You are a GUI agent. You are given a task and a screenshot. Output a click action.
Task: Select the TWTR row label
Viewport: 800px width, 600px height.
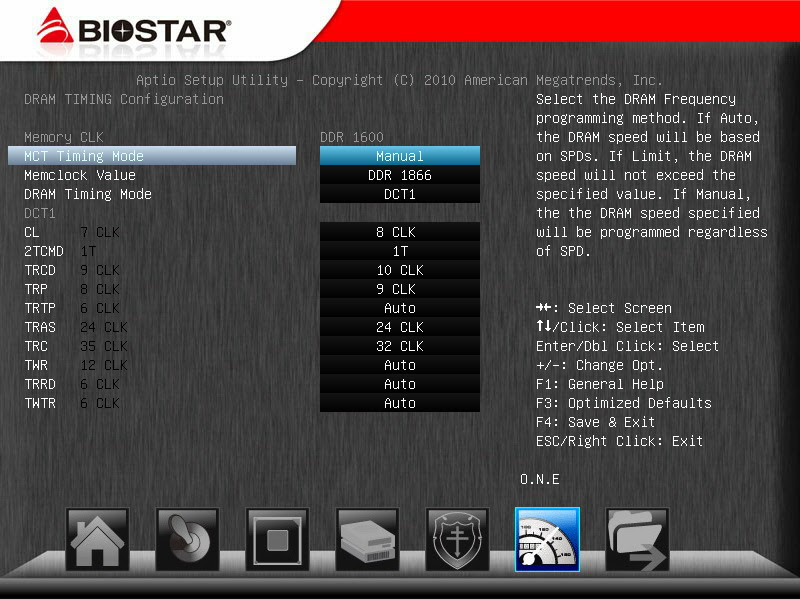[40, 403]
